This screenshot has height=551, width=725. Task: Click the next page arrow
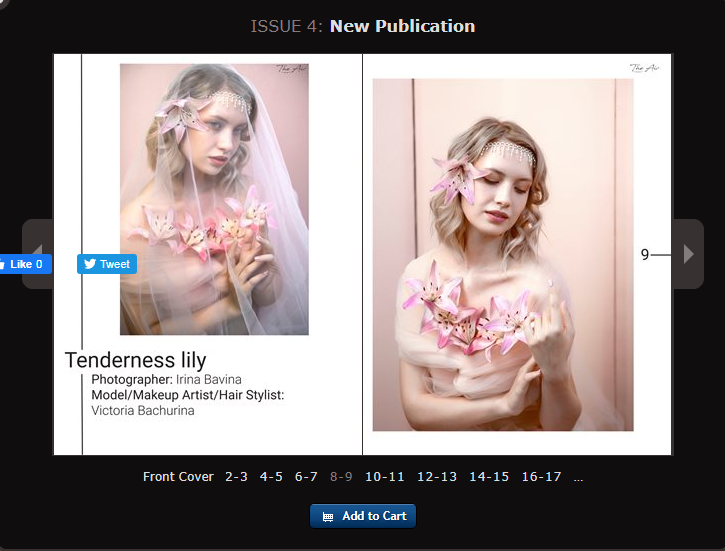(x=688, y=254)
